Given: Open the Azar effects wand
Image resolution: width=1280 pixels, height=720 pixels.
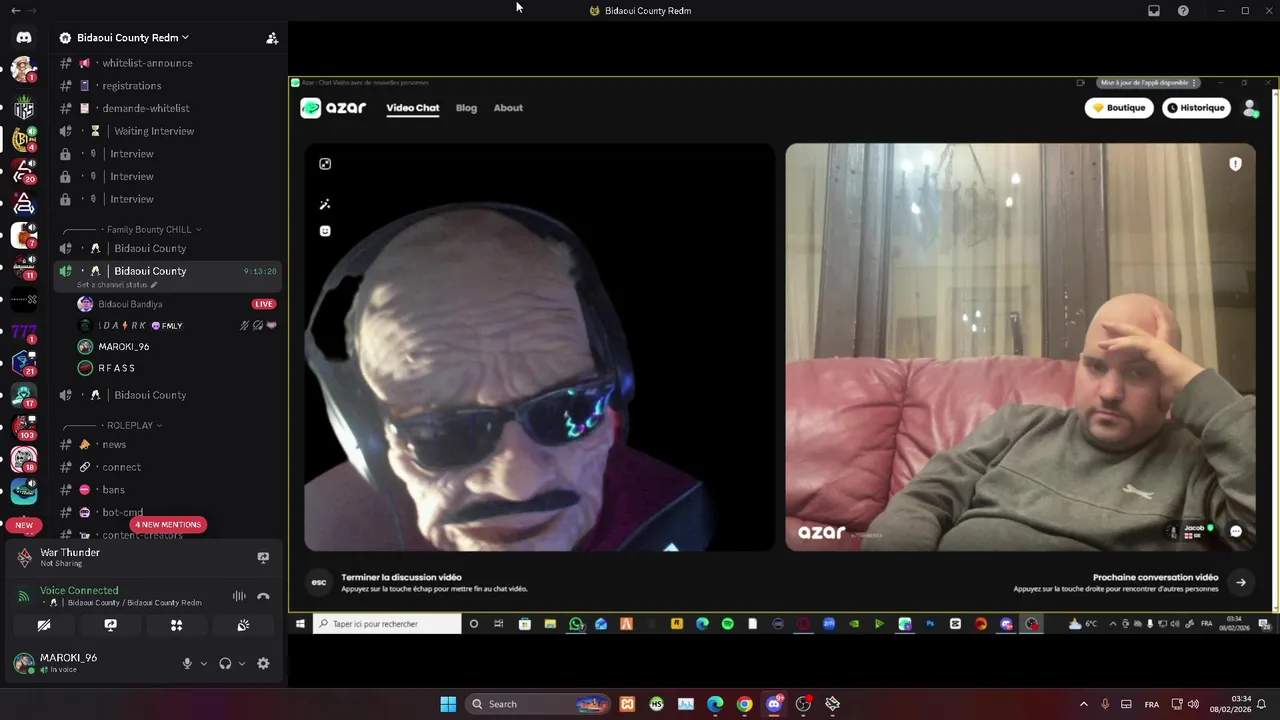Looking at the screenshot, I should pyautogui.click(x=325, y=204).
